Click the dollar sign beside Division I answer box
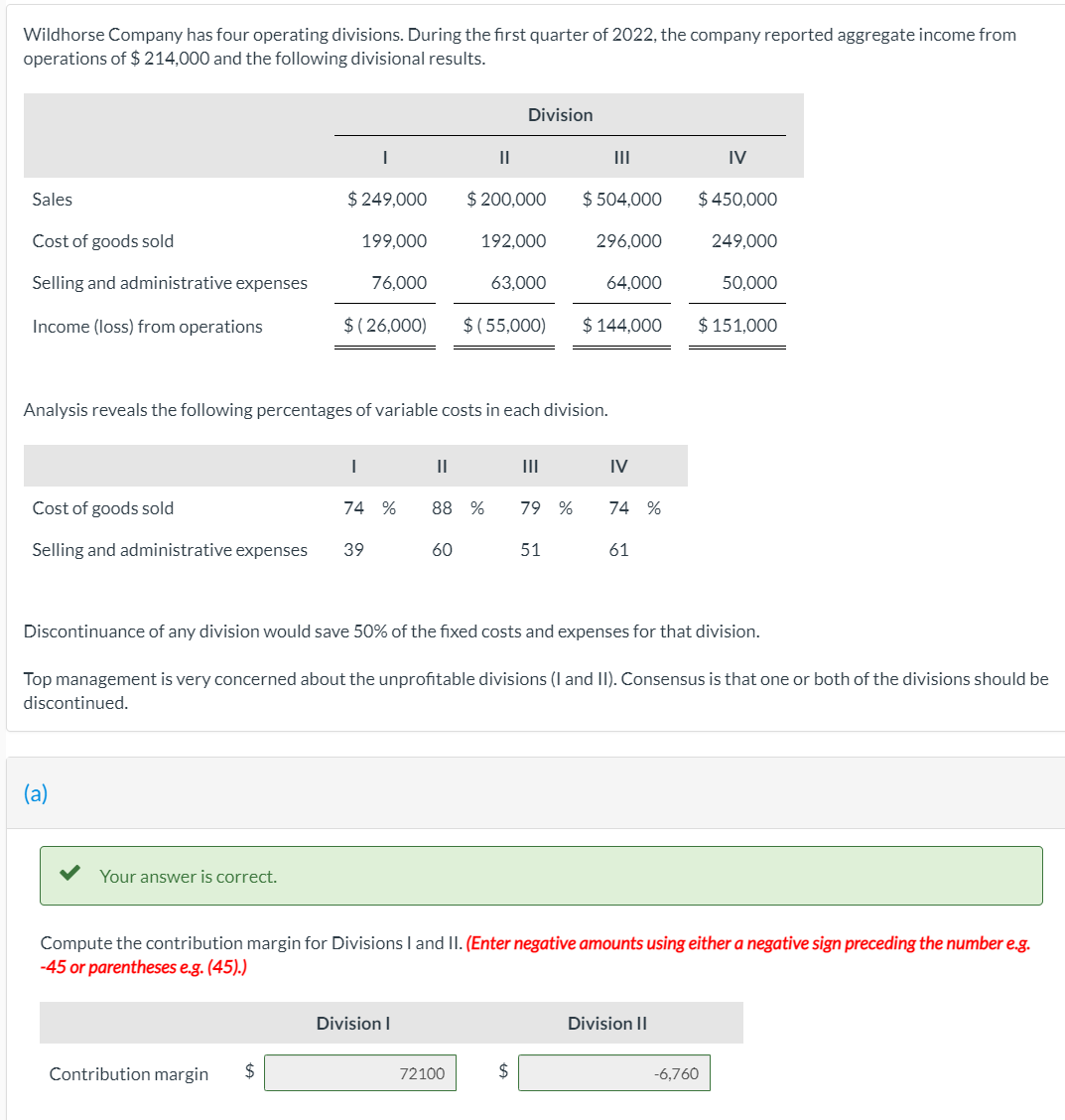The width and height of the screenshot is (1065, 1120). (248, 1073)
